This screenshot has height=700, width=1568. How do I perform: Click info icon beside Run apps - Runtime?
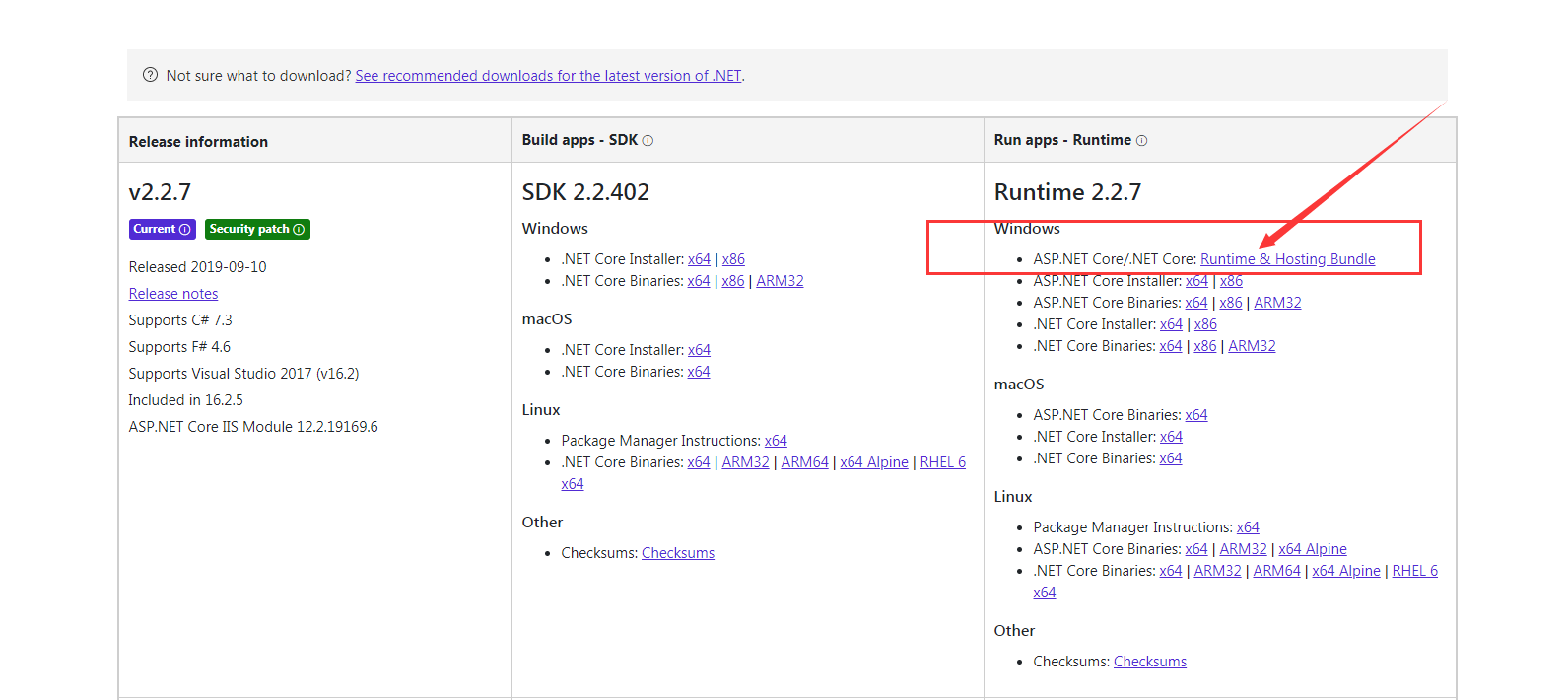point(1141,141)
